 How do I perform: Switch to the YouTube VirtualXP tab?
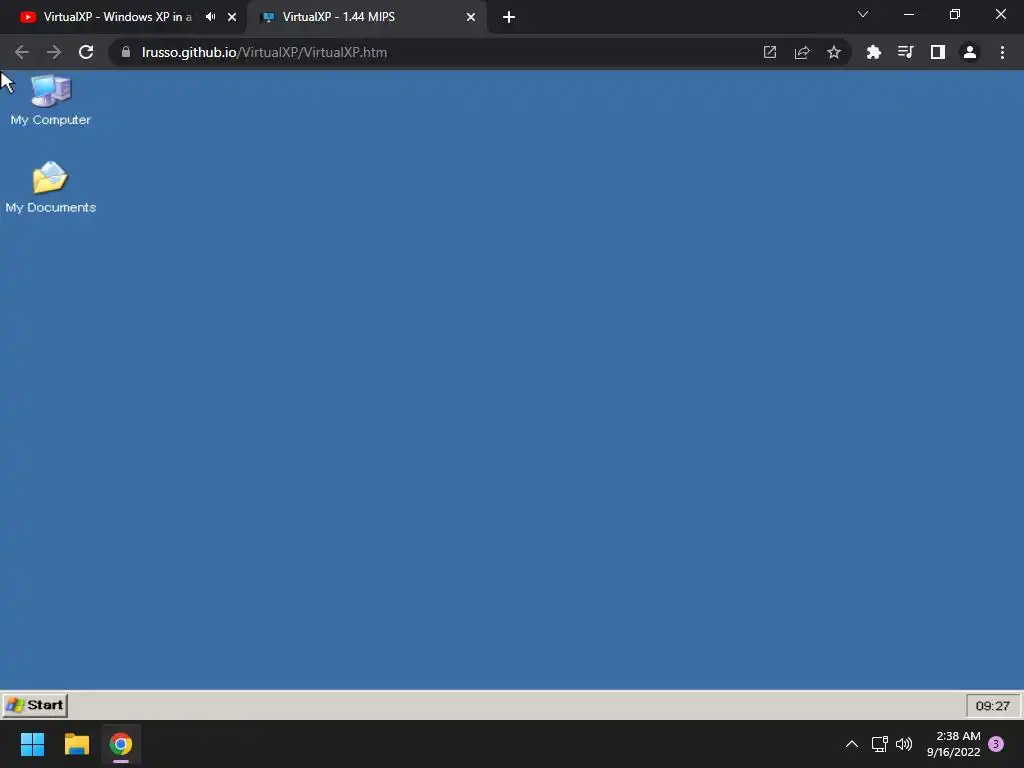click(118, 17)
